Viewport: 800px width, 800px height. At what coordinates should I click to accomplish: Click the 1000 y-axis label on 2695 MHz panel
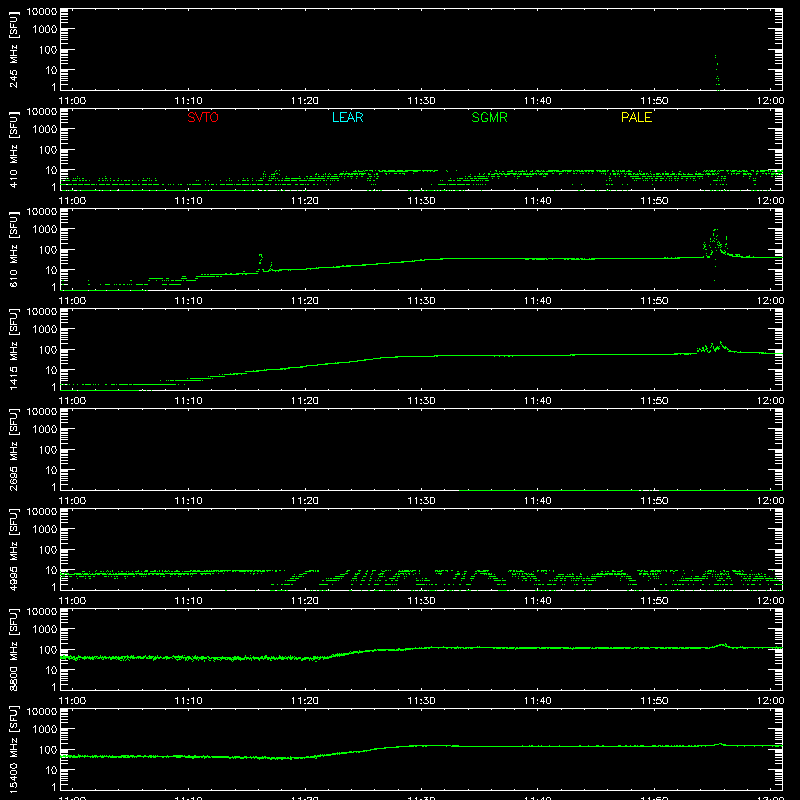pyautogui.click(x=45, y=429)
